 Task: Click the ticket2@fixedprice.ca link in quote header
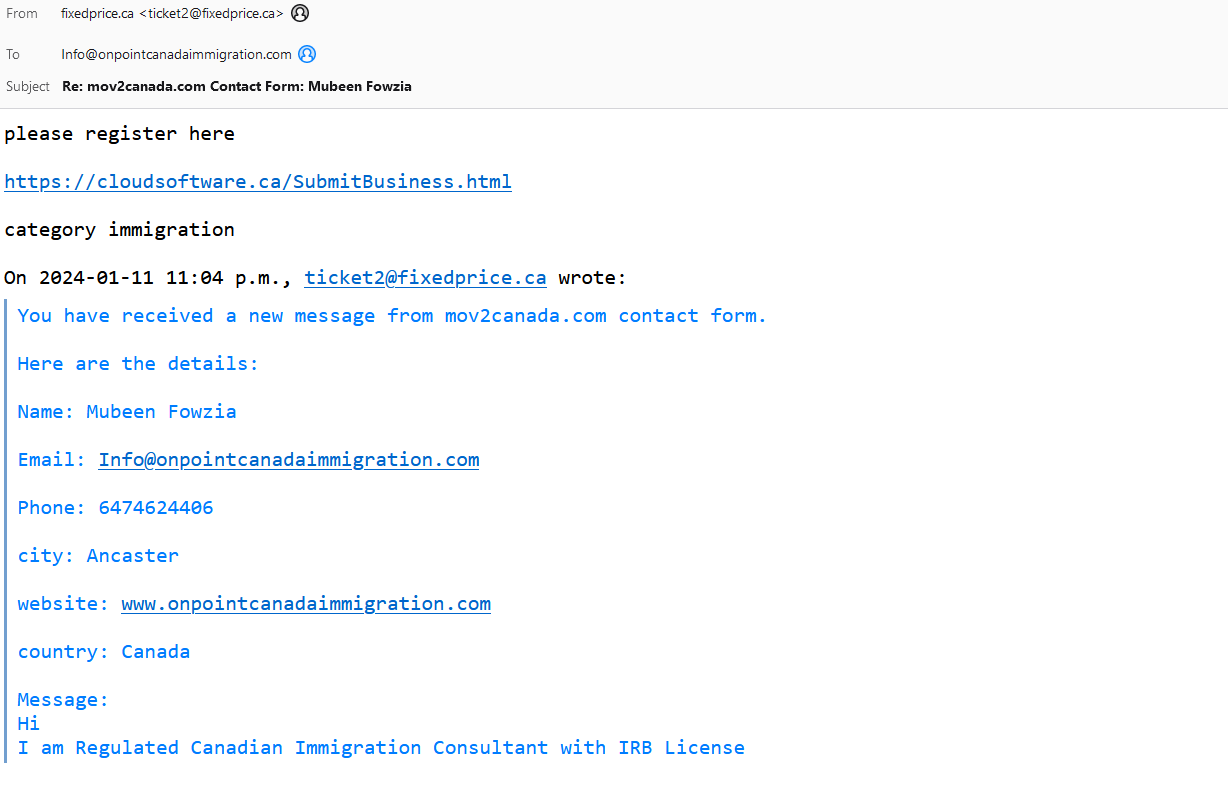coord(425,278)
